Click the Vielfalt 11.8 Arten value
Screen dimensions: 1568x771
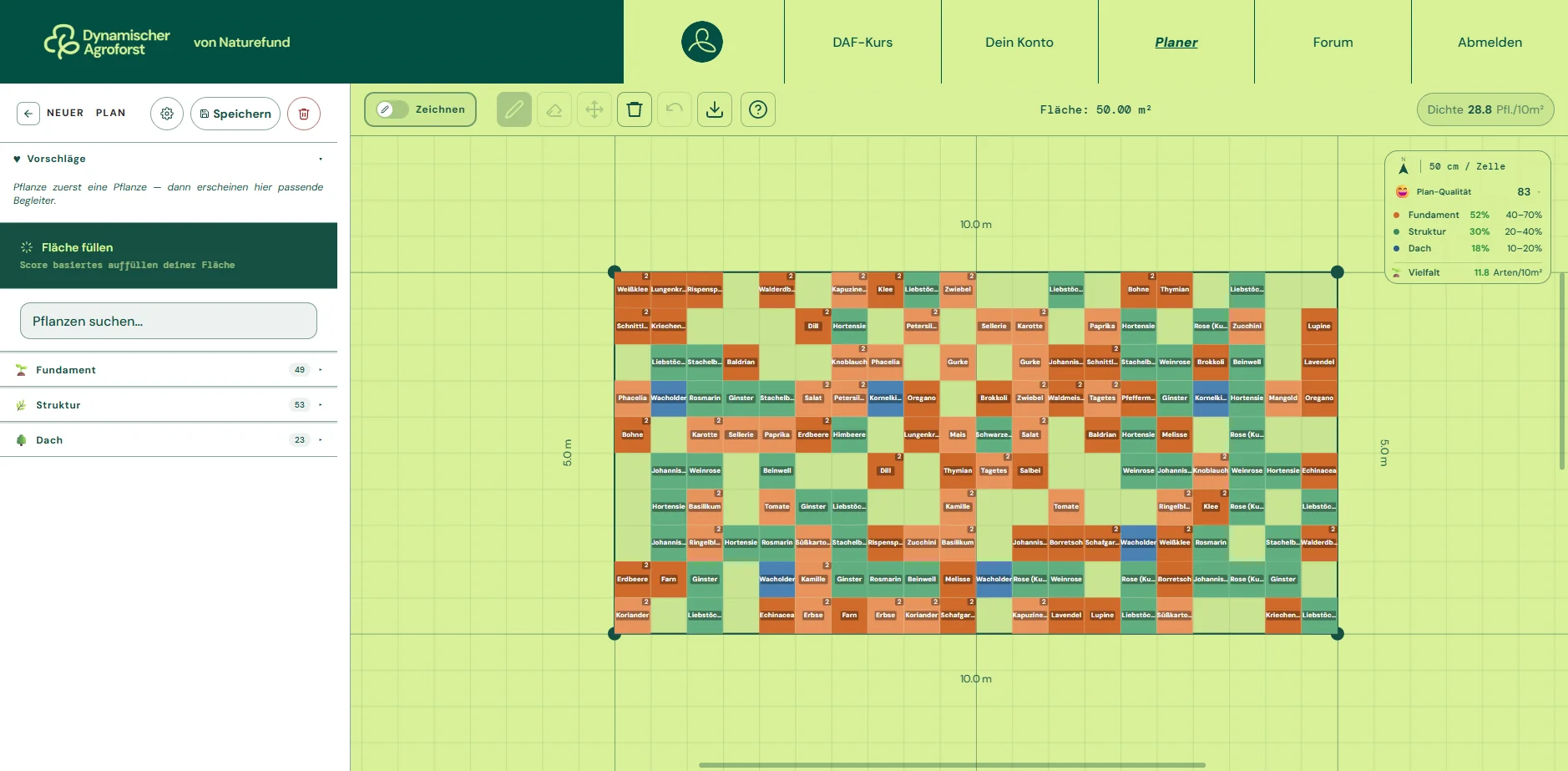(1508, 272)
